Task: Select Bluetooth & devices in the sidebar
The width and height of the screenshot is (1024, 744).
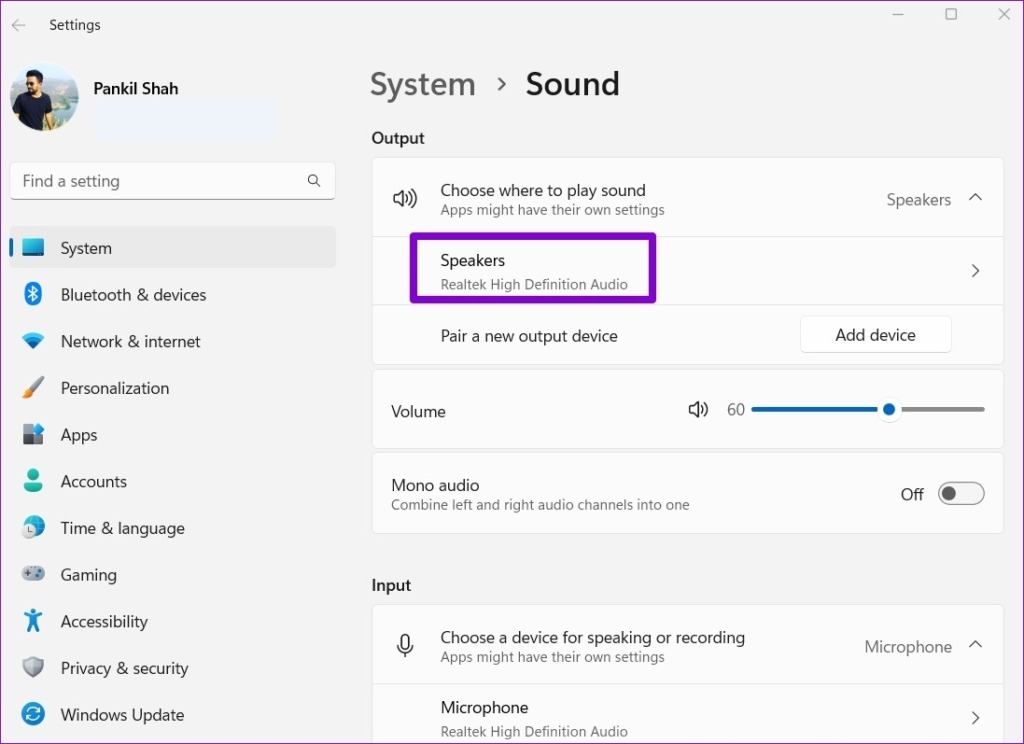Action: pos(30,294)
